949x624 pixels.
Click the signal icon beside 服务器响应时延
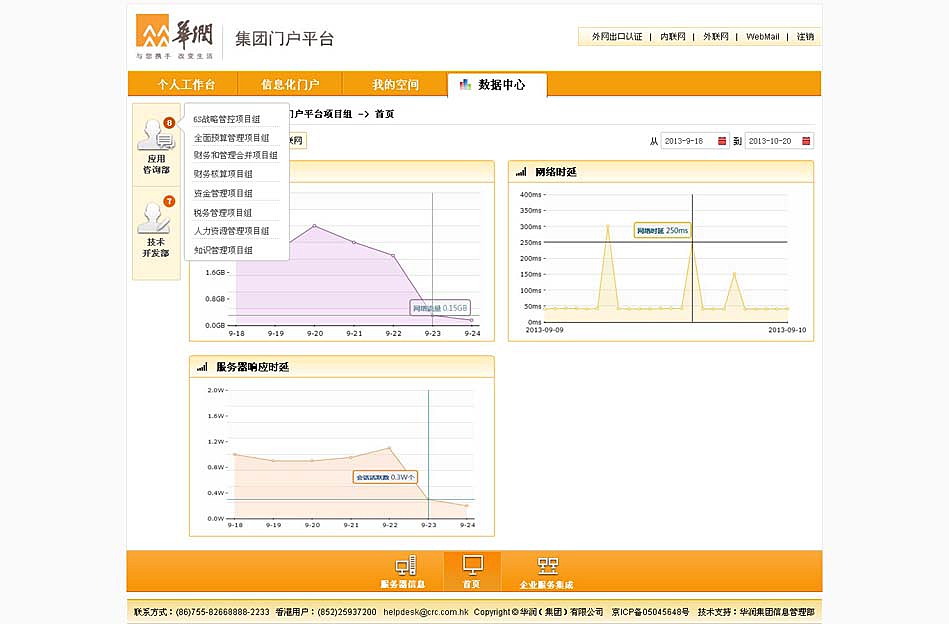(202, 367)
